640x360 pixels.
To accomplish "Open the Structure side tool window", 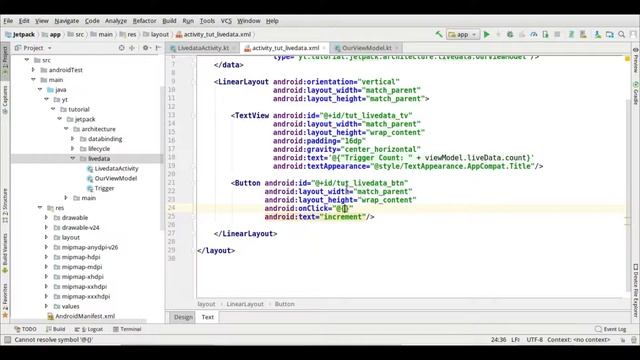I will pyautogui.click(x=5, y=205).
